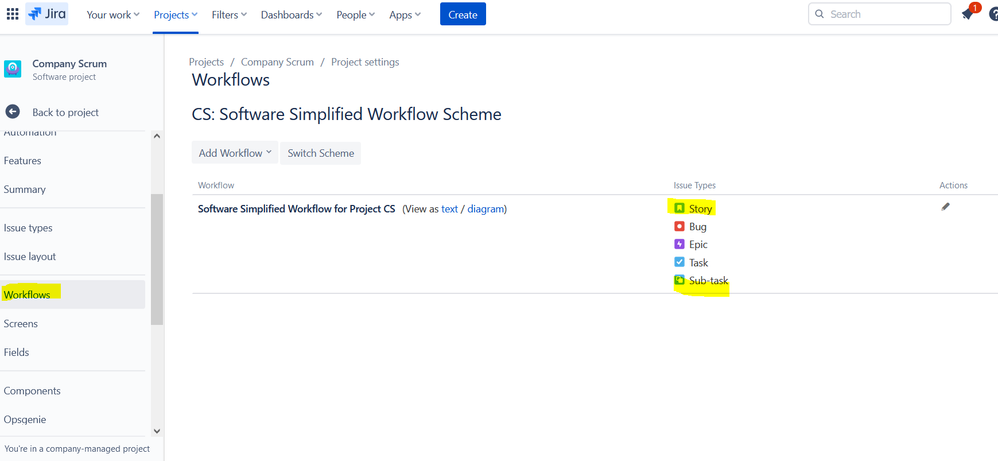Open the Dashboards dropdown

click(292, 15)
